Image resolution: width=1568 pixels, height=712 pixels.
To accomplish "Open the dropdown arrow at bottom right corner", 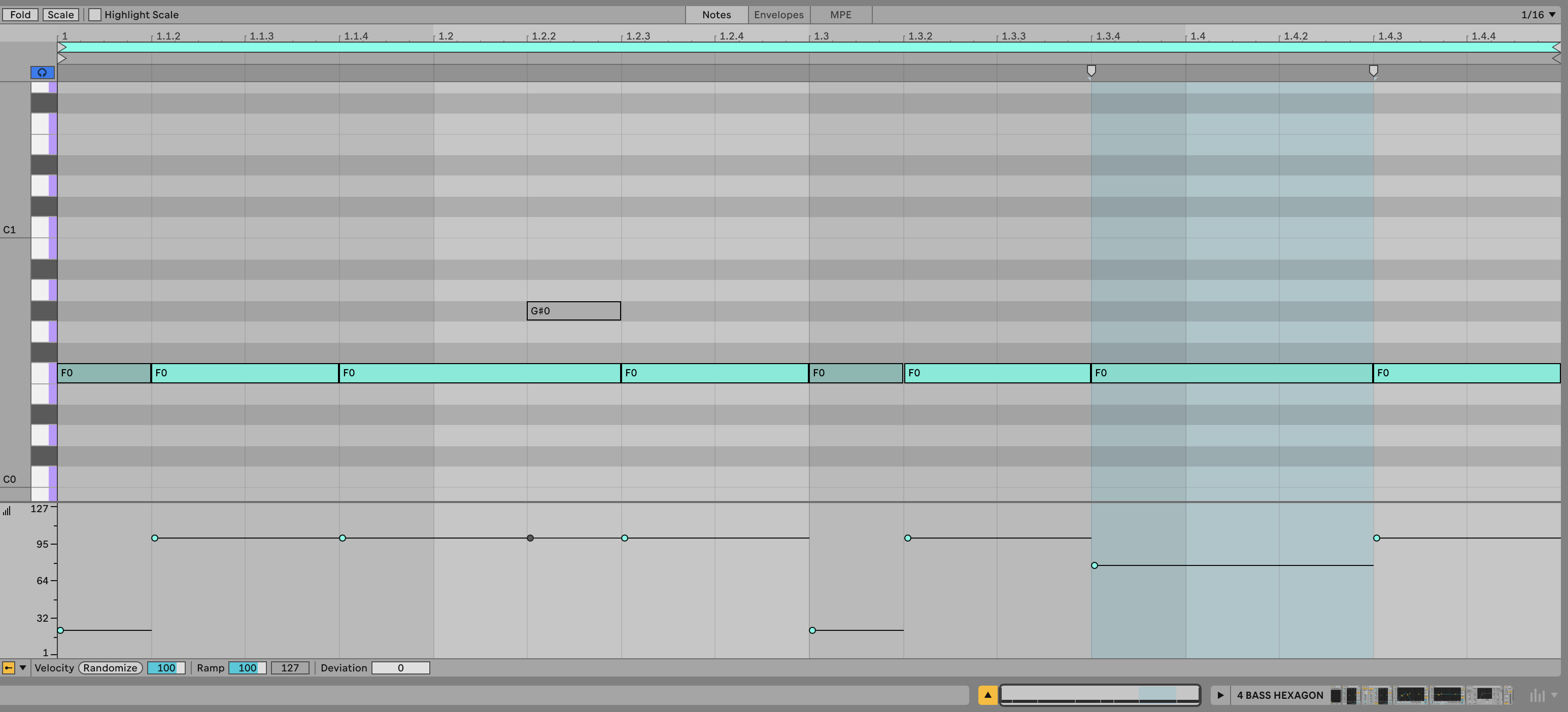I will (x=1554, y=695).
